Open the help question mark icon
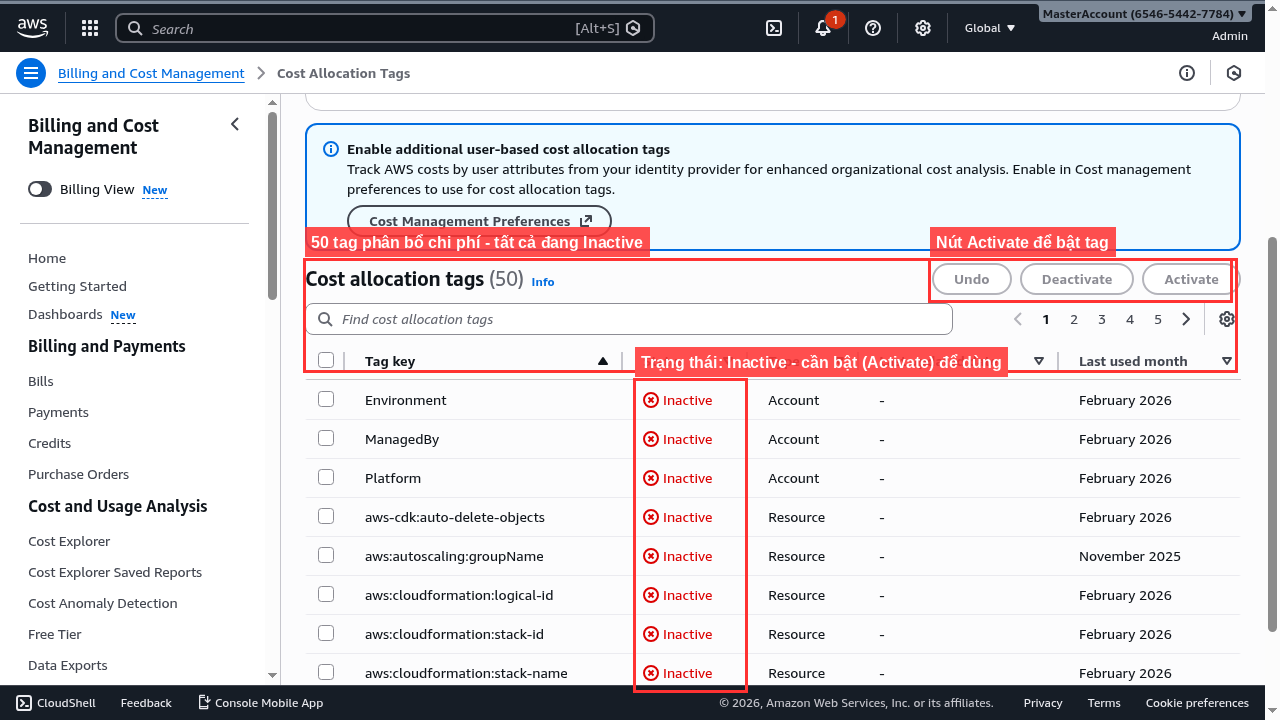This screenshot has height=720, width=1280. (x=873, y=28)
